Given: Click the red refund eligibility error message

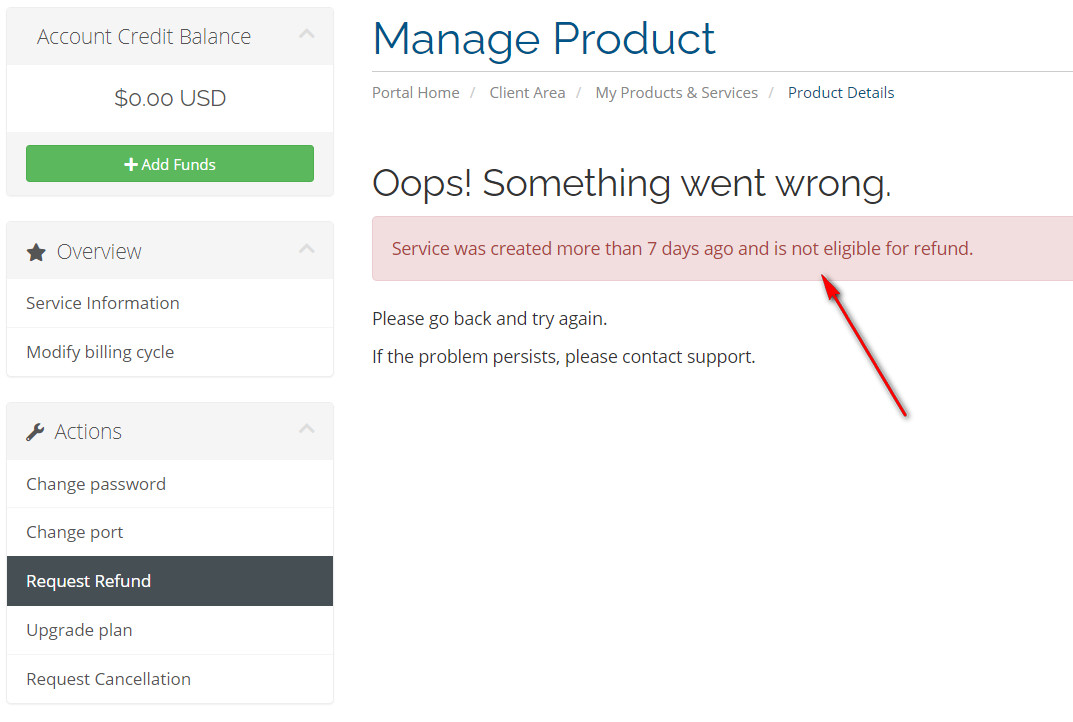Looking at the screenshot, I should click(682, 249).
